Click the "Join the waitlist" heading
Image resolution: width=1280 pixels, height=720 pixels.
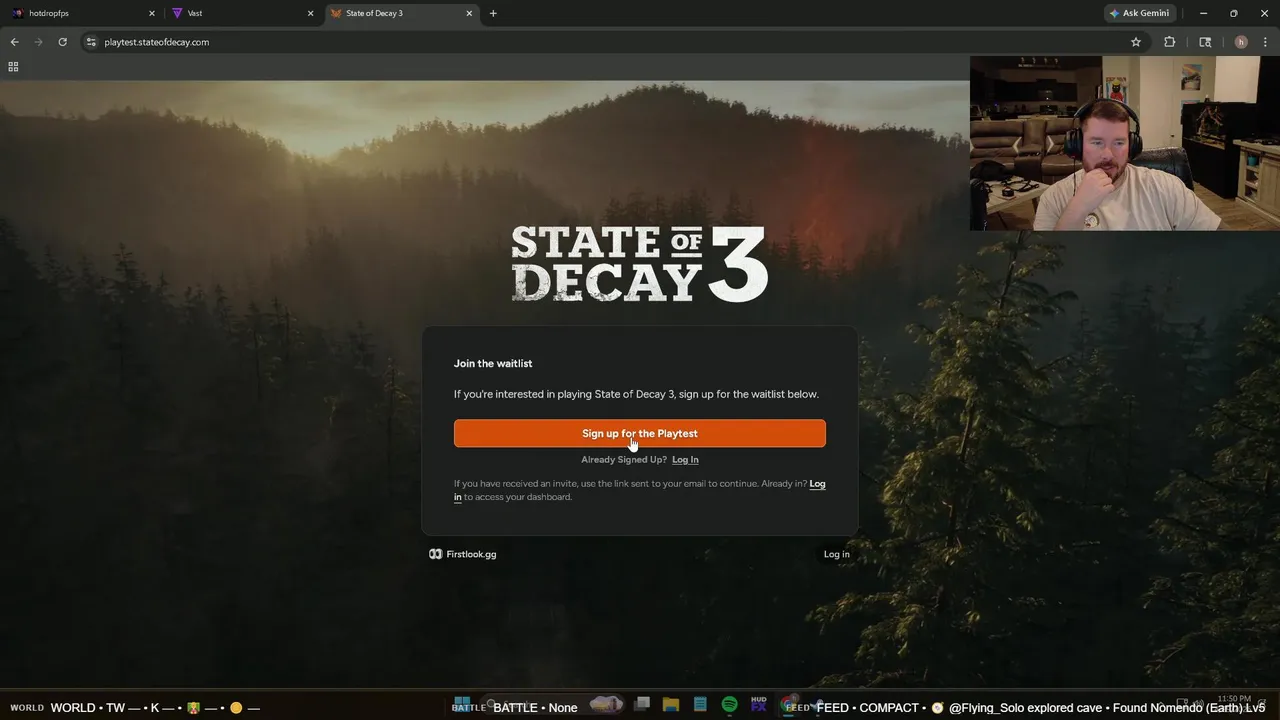[493, 364]
